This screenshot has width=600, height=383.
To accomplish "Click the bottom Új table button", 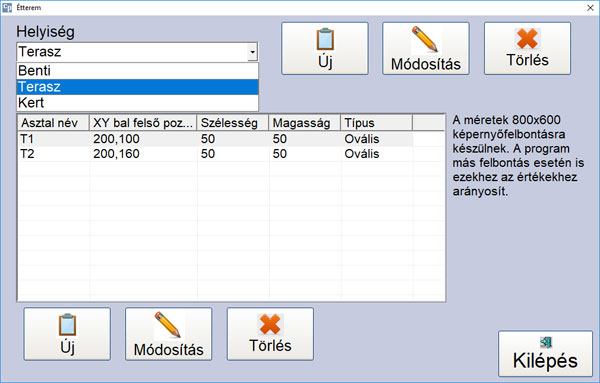I will pyautogui.click(x=67, y=334).
